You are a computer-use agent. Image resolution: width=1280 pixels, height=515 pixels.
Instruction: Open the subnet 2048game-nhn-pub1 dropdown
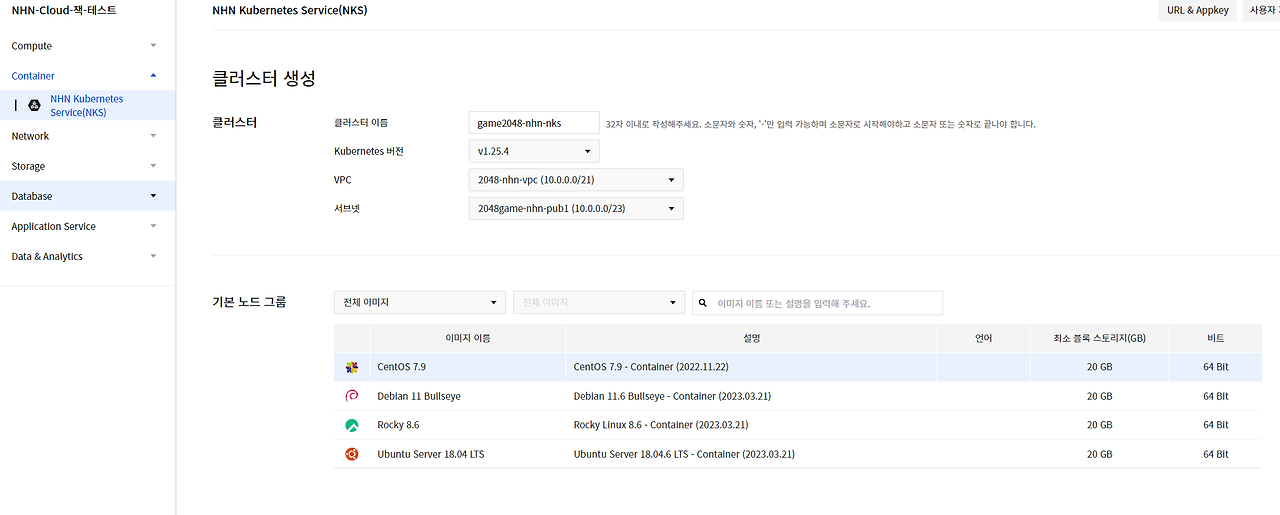pyautogui.click(x=576, y=209)
